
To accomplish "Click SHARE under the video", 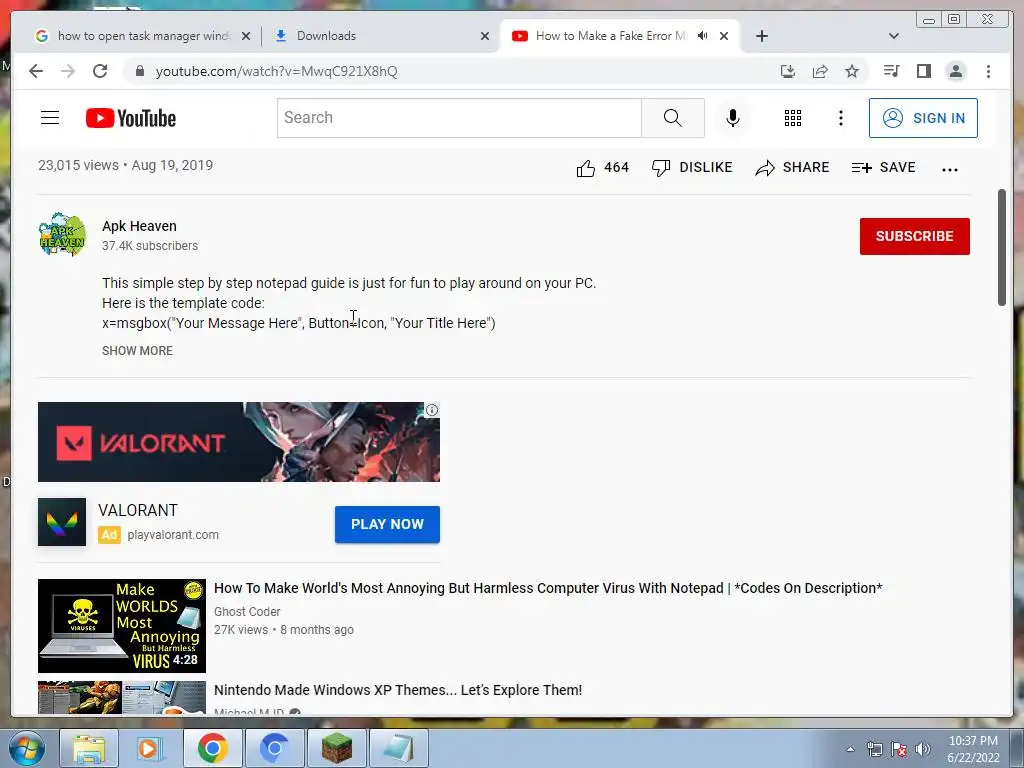I will 792,168.
